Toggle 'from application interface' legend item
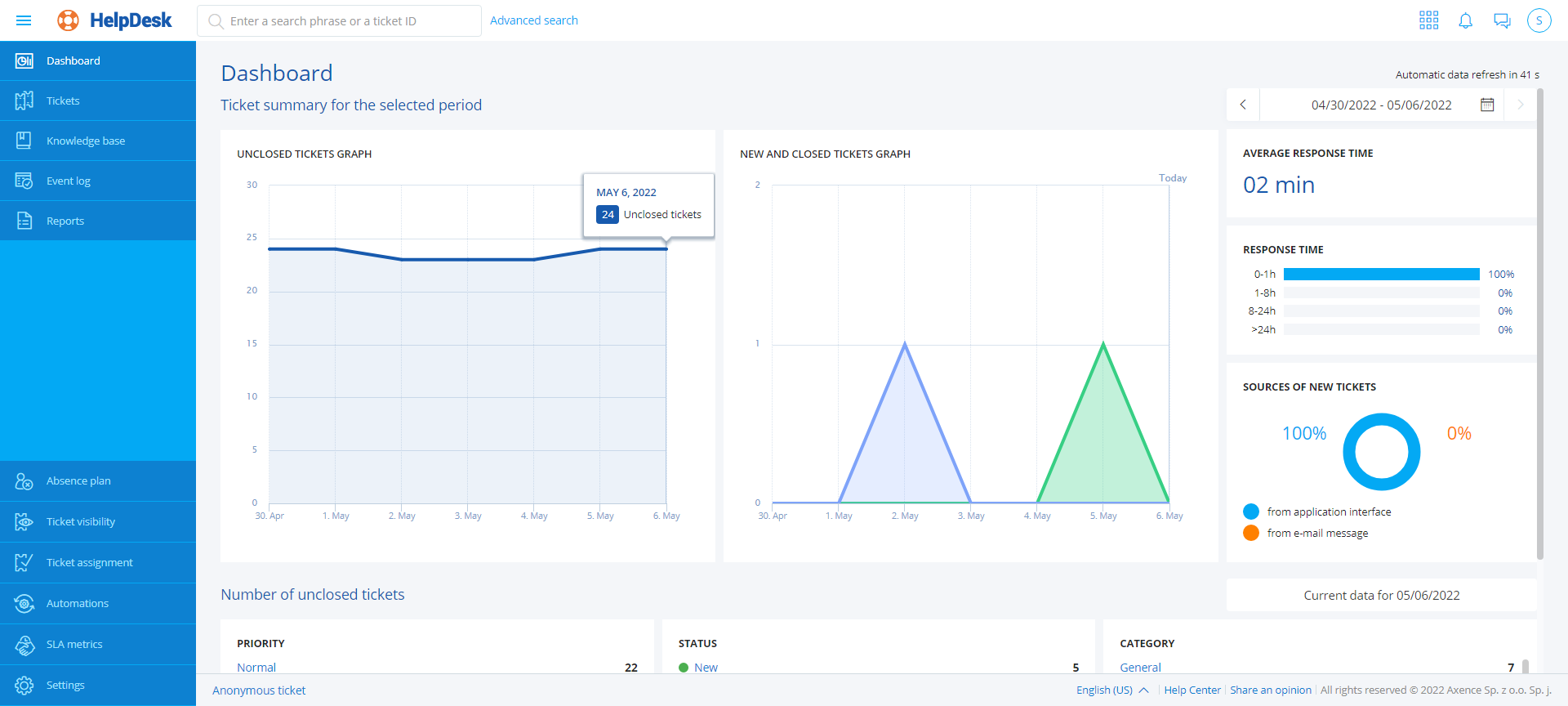The width and height of the screenshot is (1568, 706). click(1328, 512)
